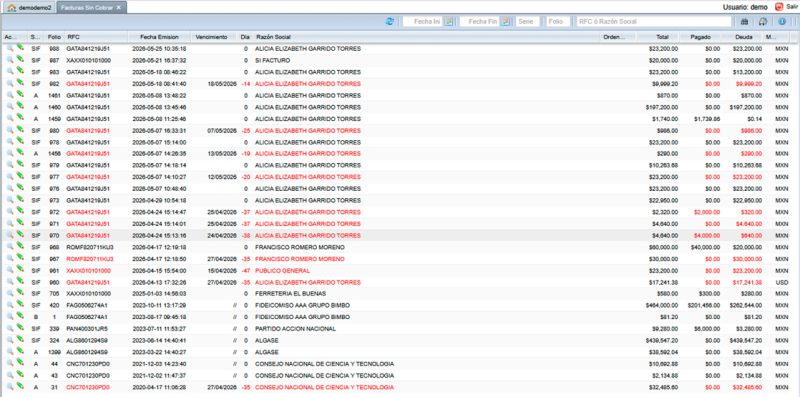Click the 2025-01-03 14:56:03 emission date
Image resolution: width=800 pixels, height=397 pixels.
tap(159, 294)
